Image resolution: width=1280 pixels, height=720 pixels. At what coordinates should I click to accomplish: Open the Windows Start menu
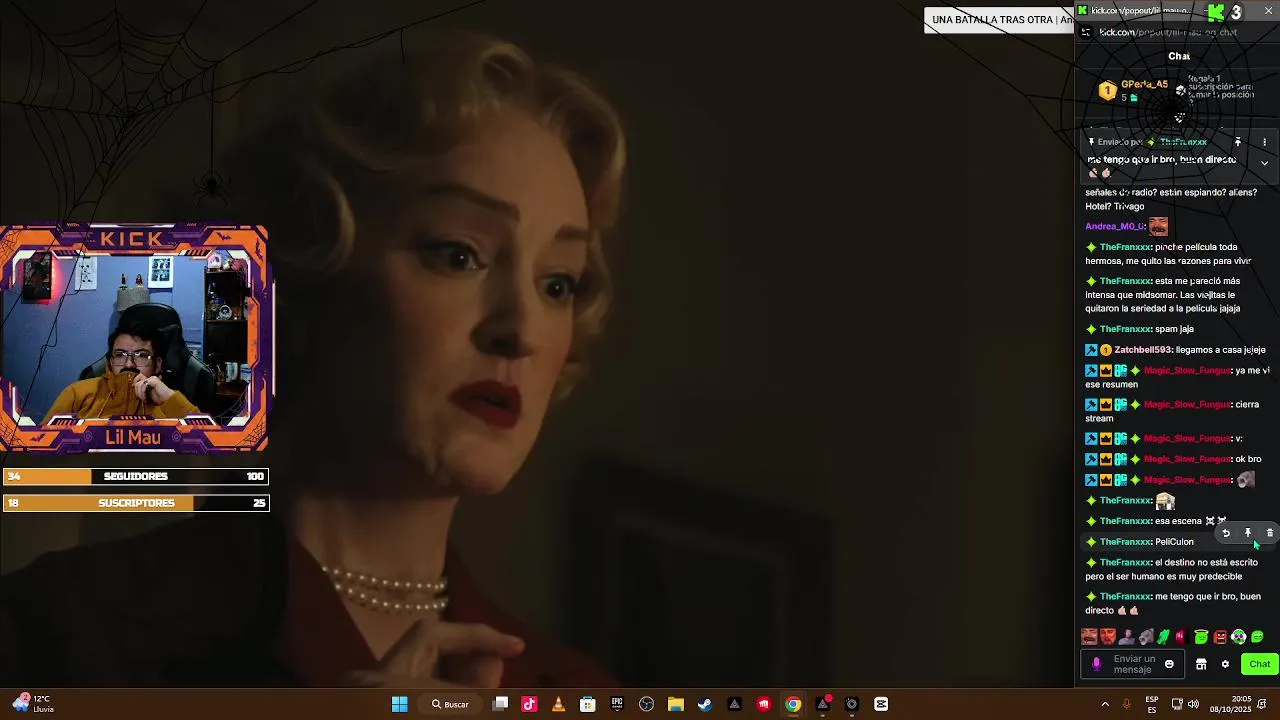399,704
